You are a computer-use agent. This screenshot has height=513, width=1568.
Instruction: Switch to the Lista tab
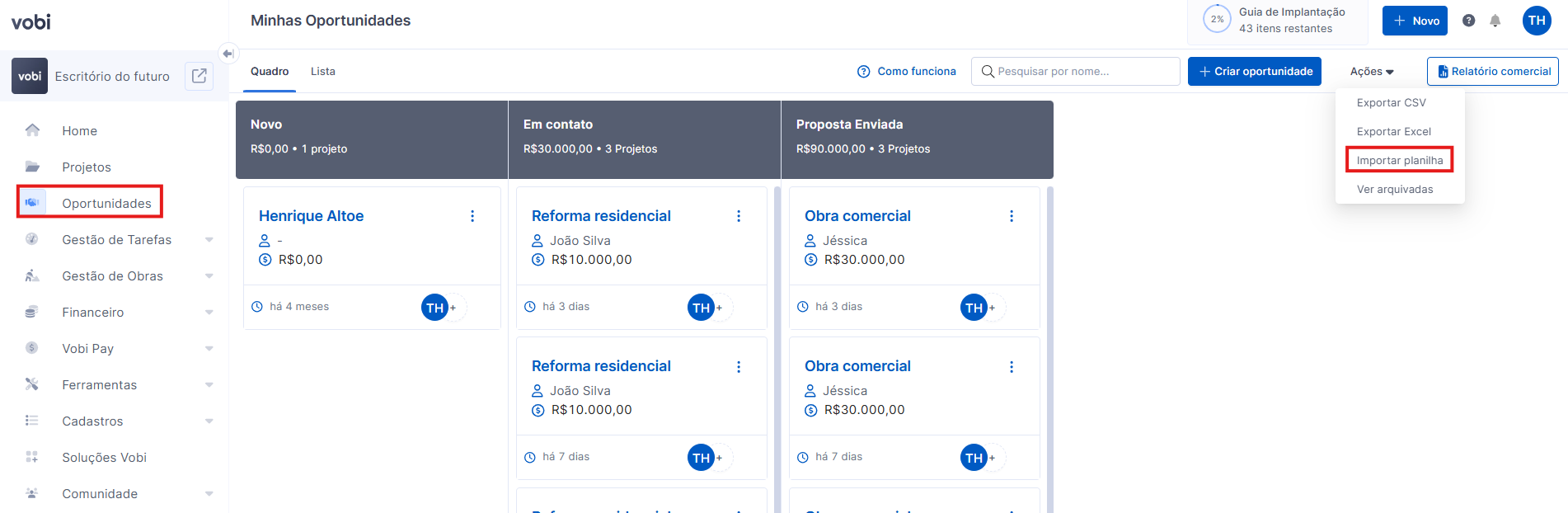[322, 72]
